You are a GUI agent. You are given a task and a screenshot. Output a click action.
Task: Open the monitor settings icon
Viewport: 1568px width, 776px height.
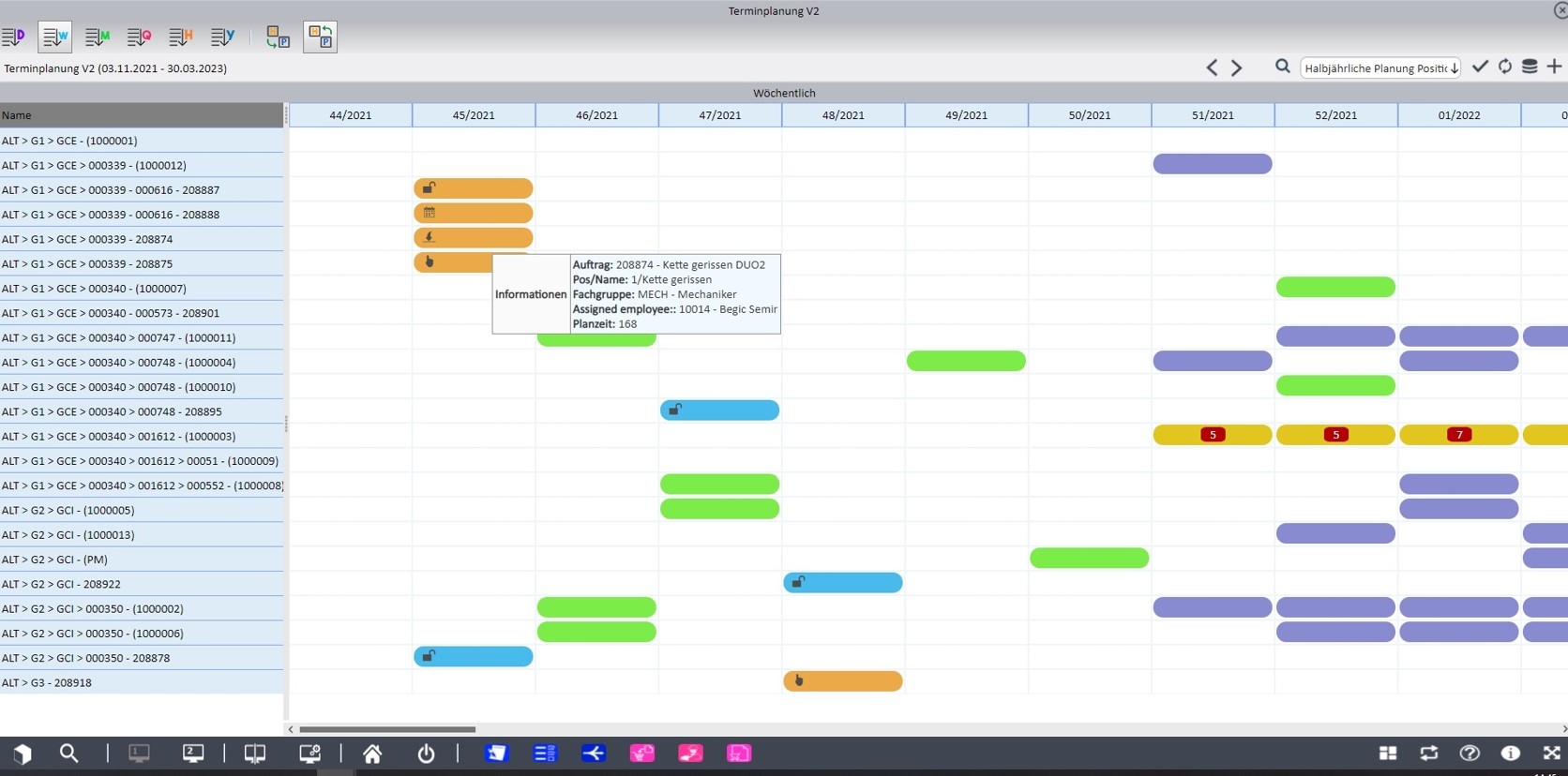click(309, 754)
